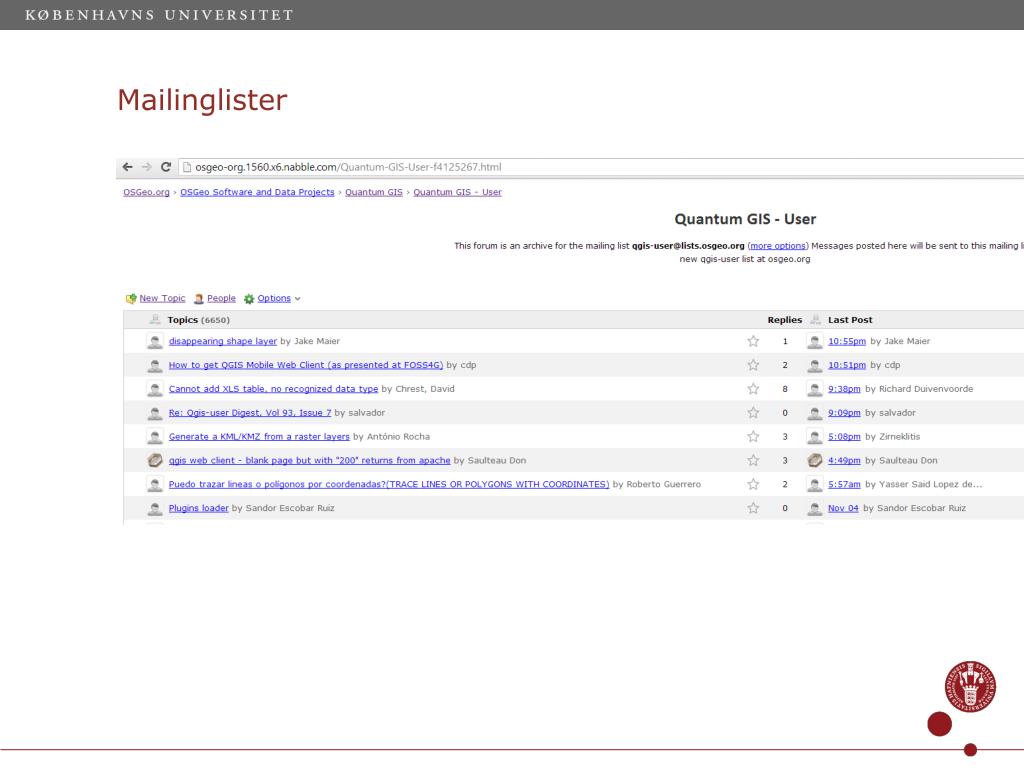Open topic 'How to get QGIS Mobile Web Client'

[x=306, y=365]
